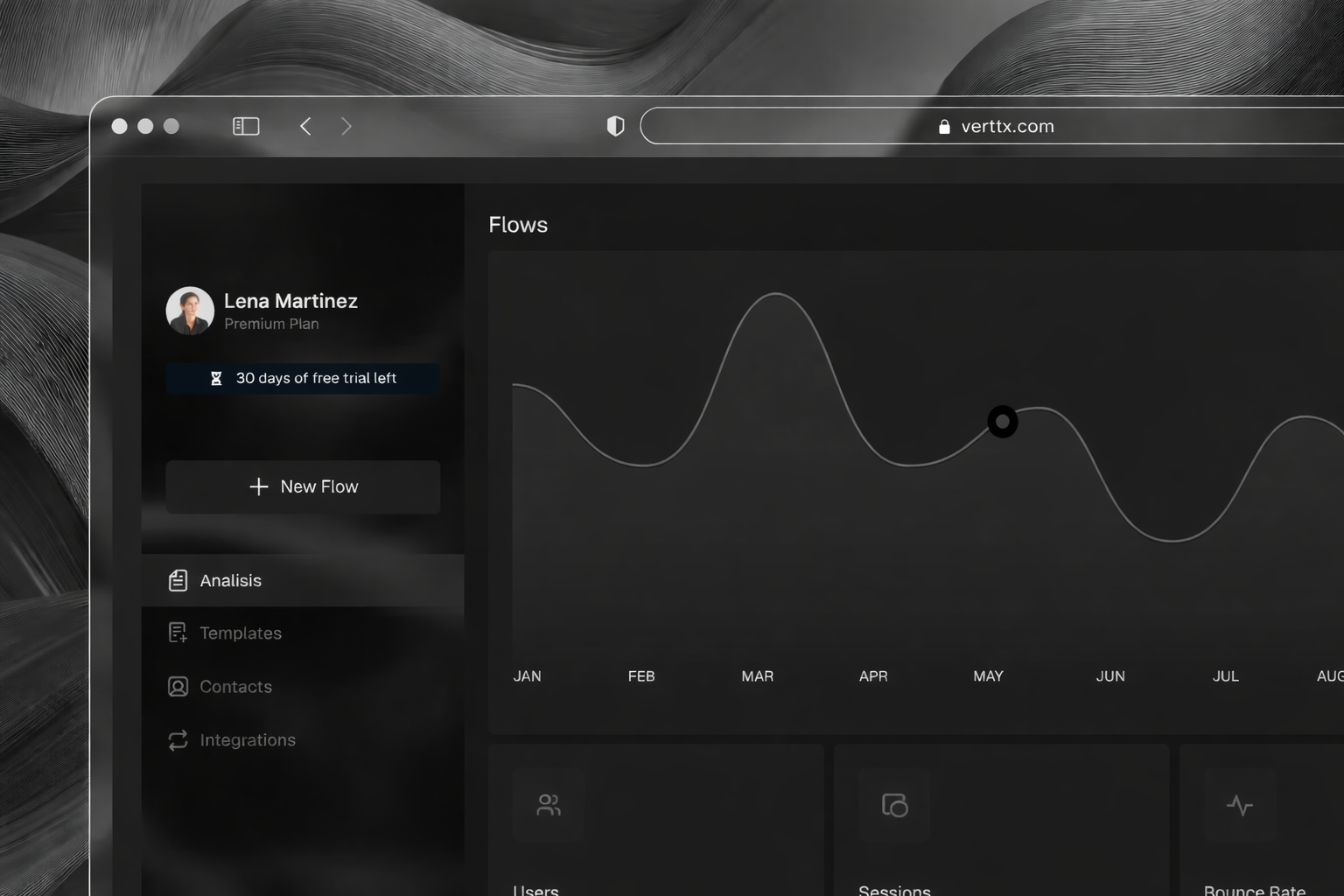Screen dimensions: 1344x896
Task: Click the JAN axis label
Action: click(x=527, y=676)
